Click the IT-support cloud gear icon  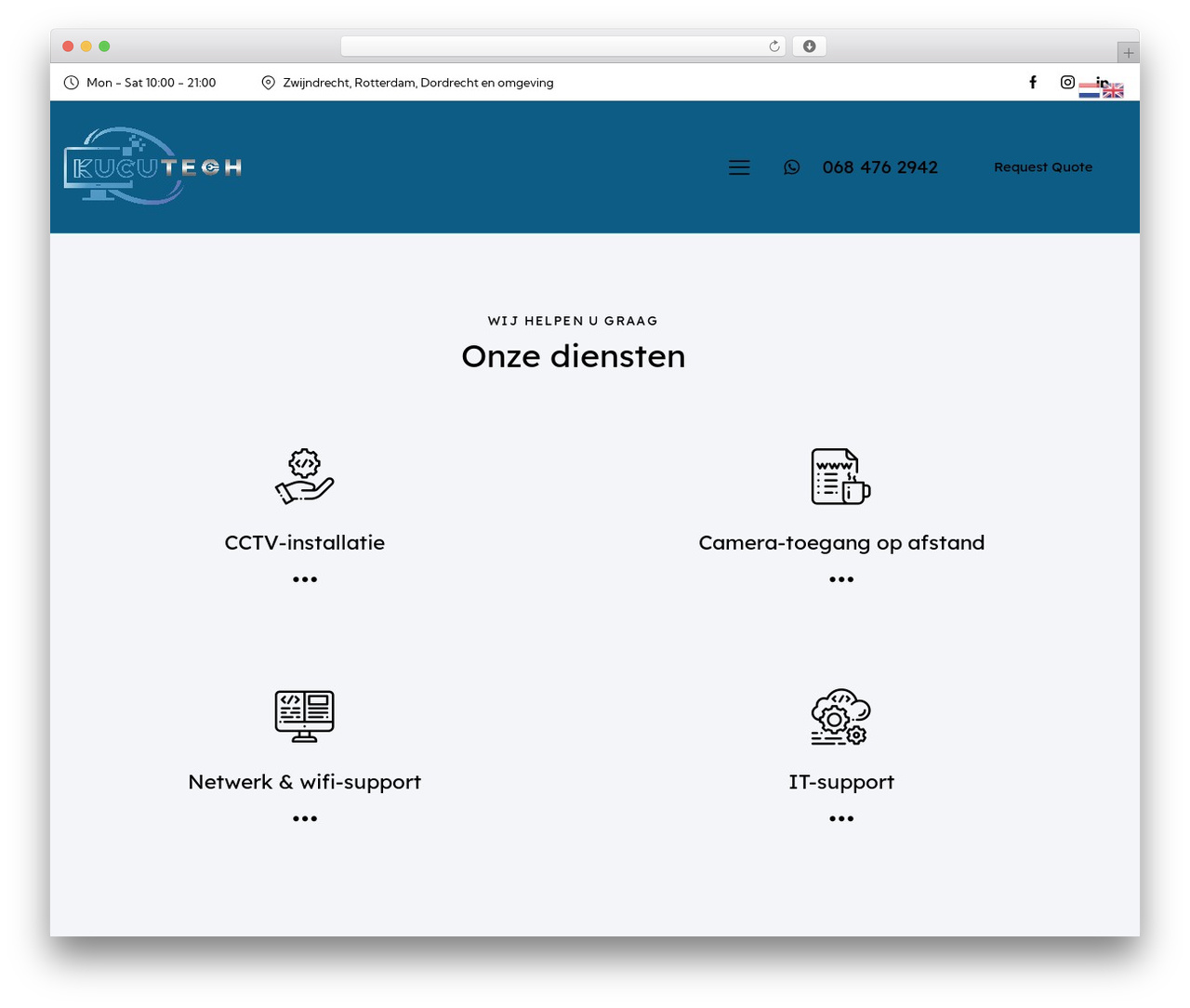coord(840,716)
